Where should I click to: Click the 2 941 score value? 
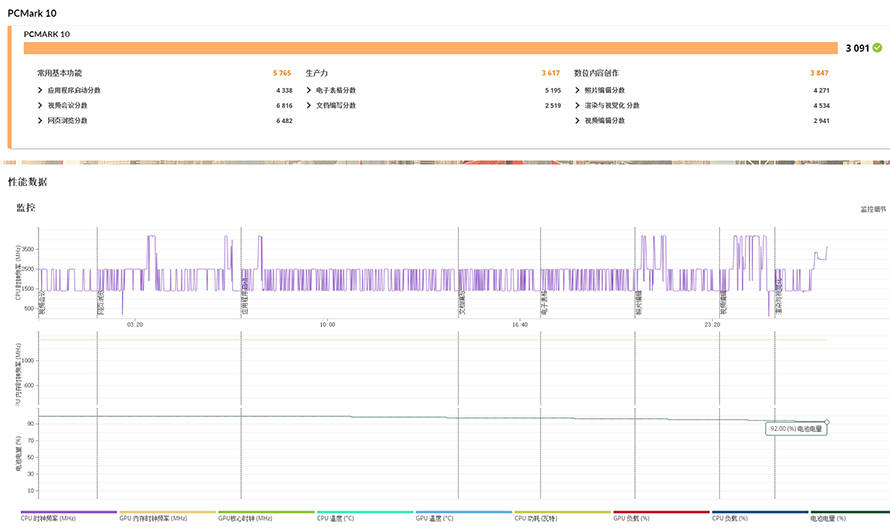coord(821,120)
